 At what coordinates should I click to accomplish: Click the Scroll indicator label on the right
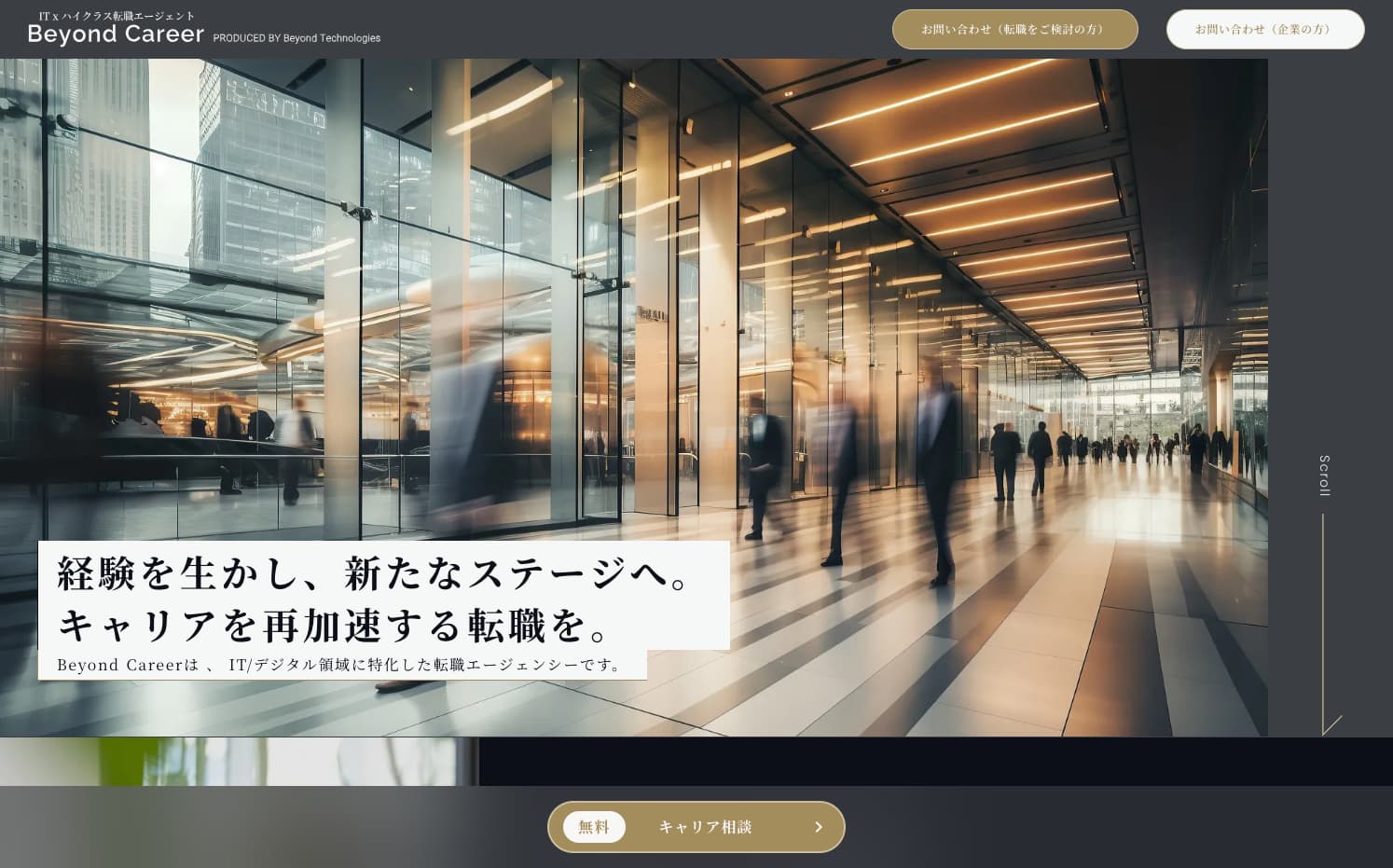[1323, 475]
